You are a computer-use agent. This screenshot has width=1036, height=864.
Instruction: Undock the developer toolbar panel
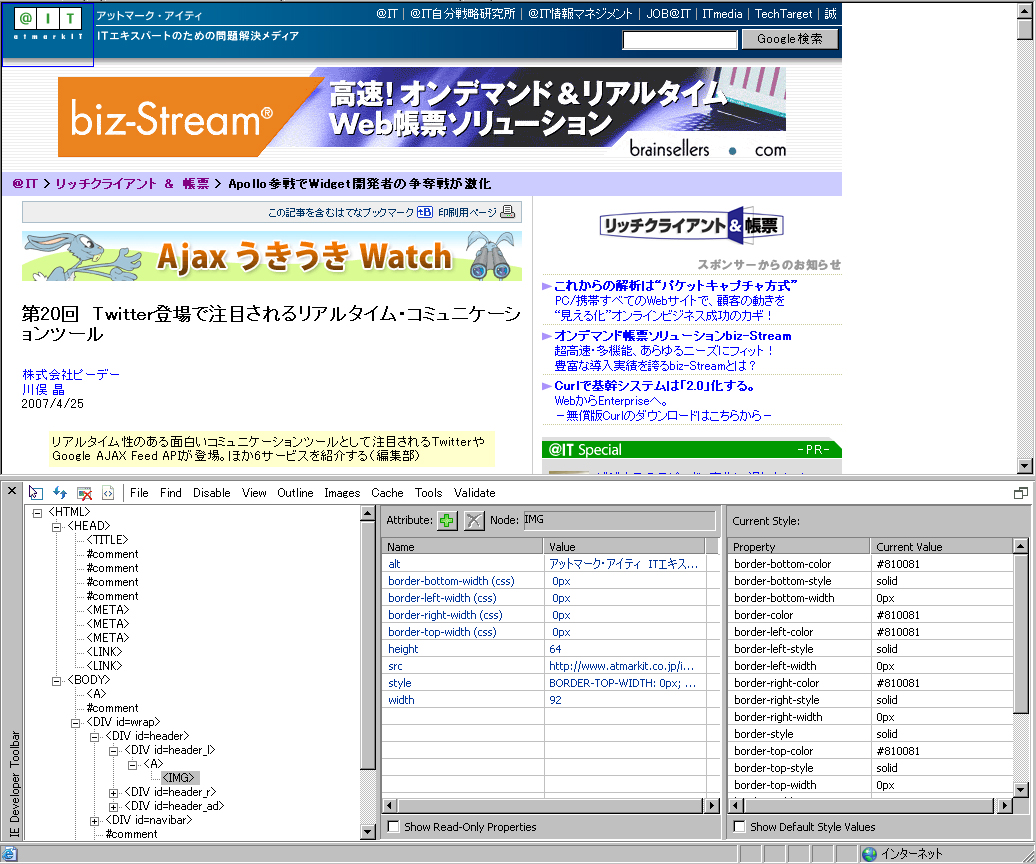click(x=1021, y=493)
